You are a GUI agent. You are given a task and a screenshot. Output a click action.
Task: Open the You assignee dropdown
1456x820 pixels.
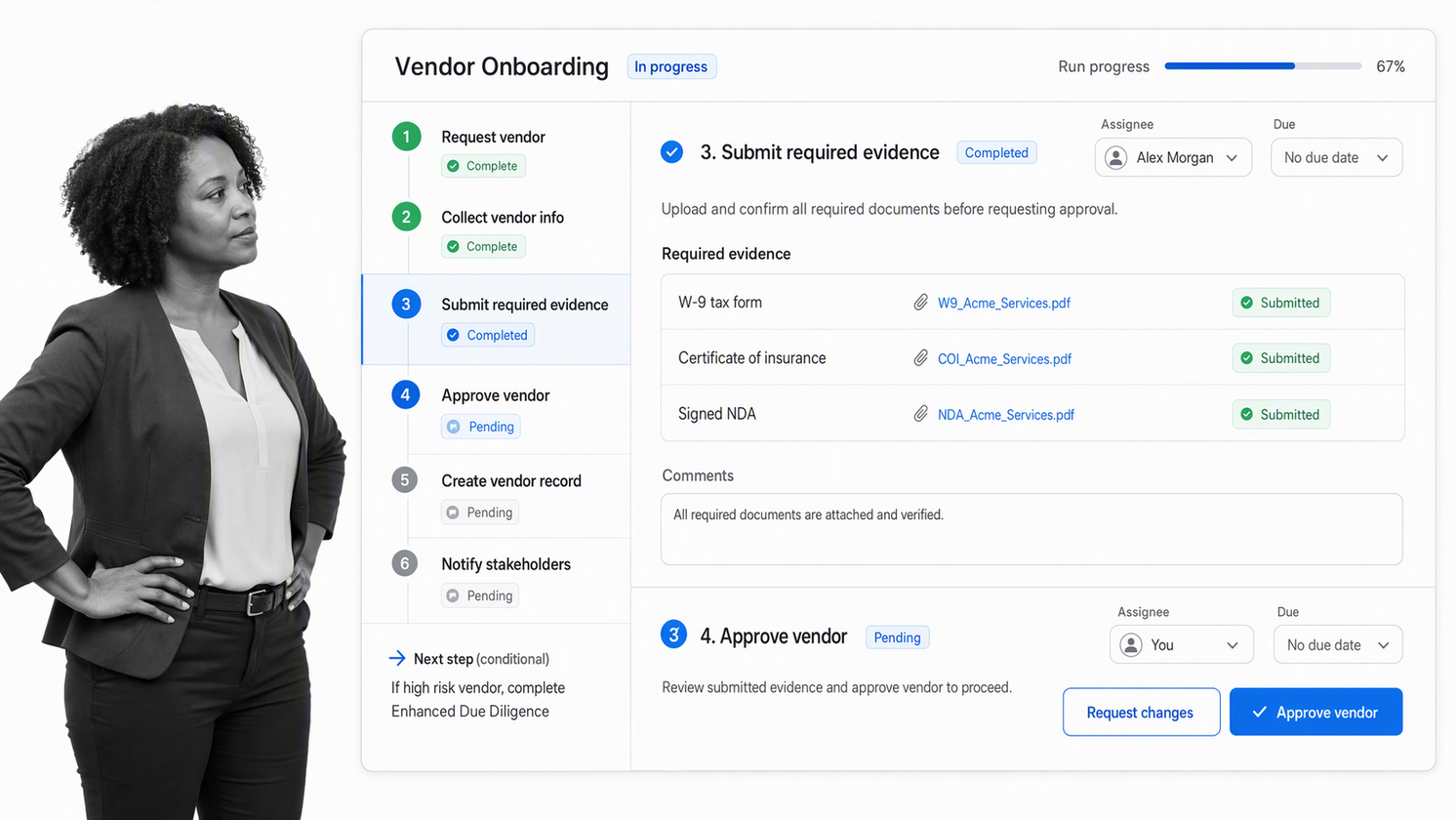1181,644
